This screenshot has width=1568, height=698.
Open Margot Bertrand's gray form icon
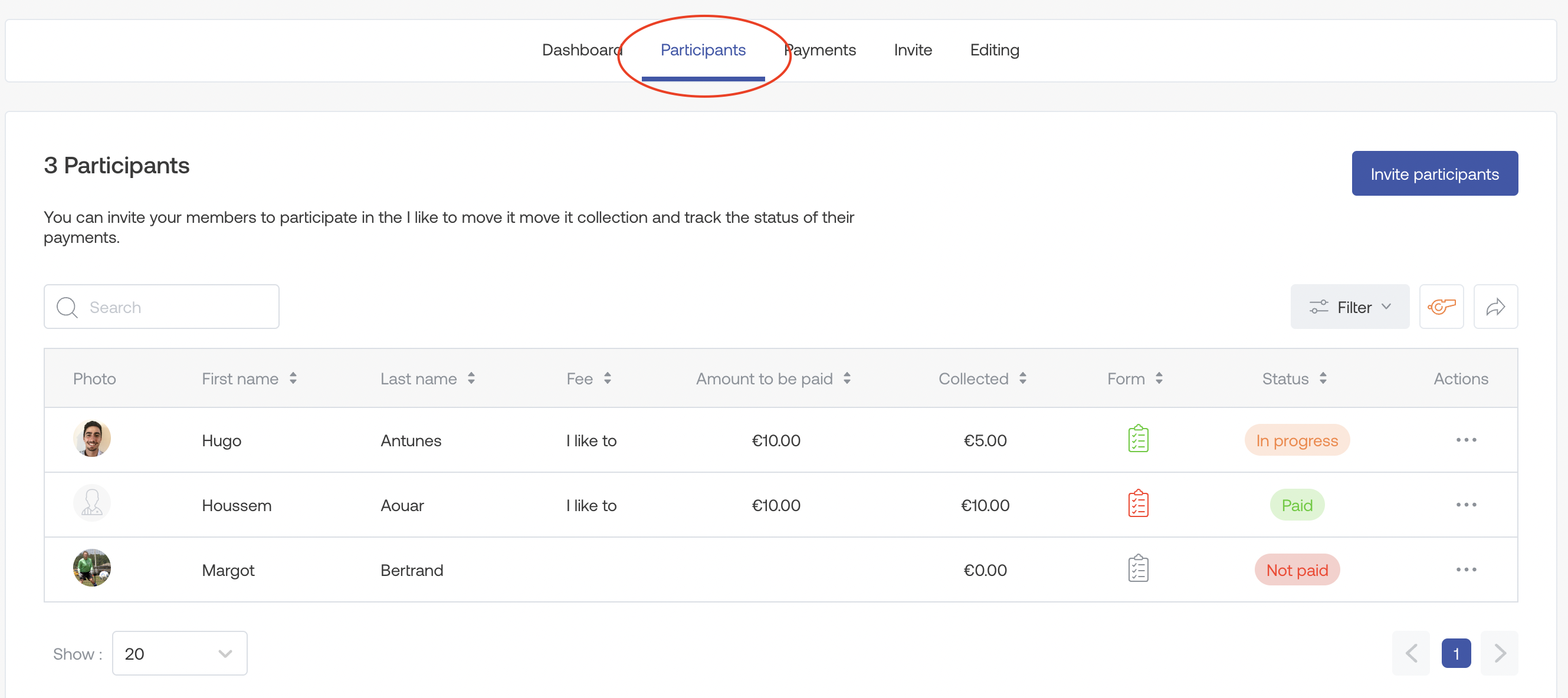tap(1137, 569)
